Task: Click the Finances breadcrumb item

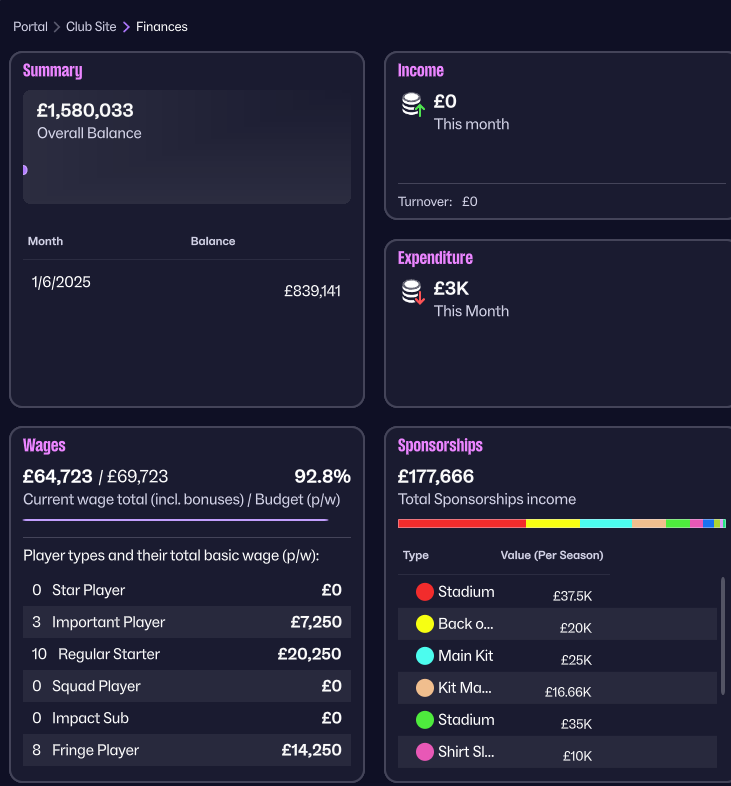Action: pyautogui.click(x=161, y=27)
